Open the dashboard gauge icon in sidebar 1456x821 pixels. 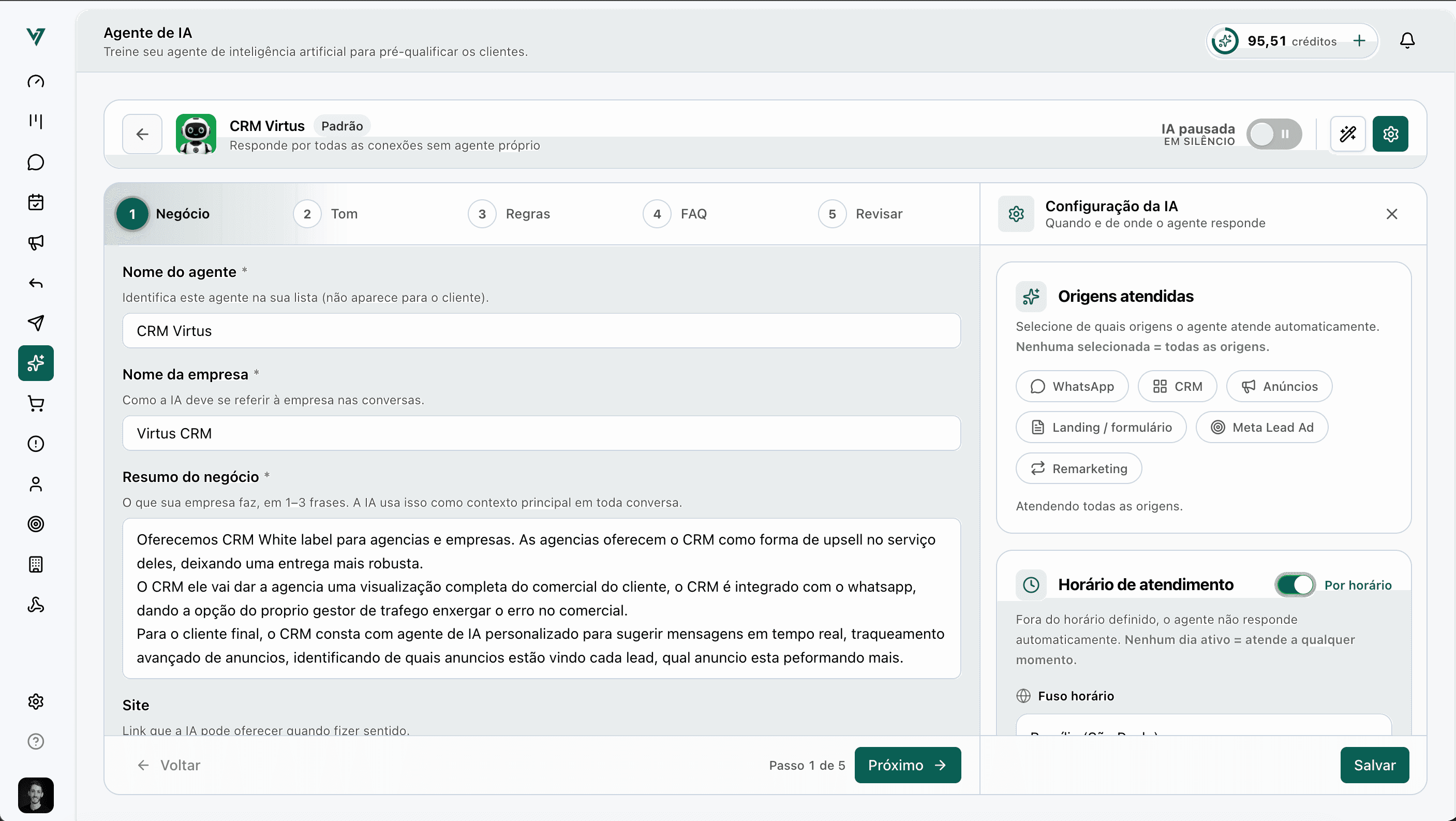pos(36,81)
